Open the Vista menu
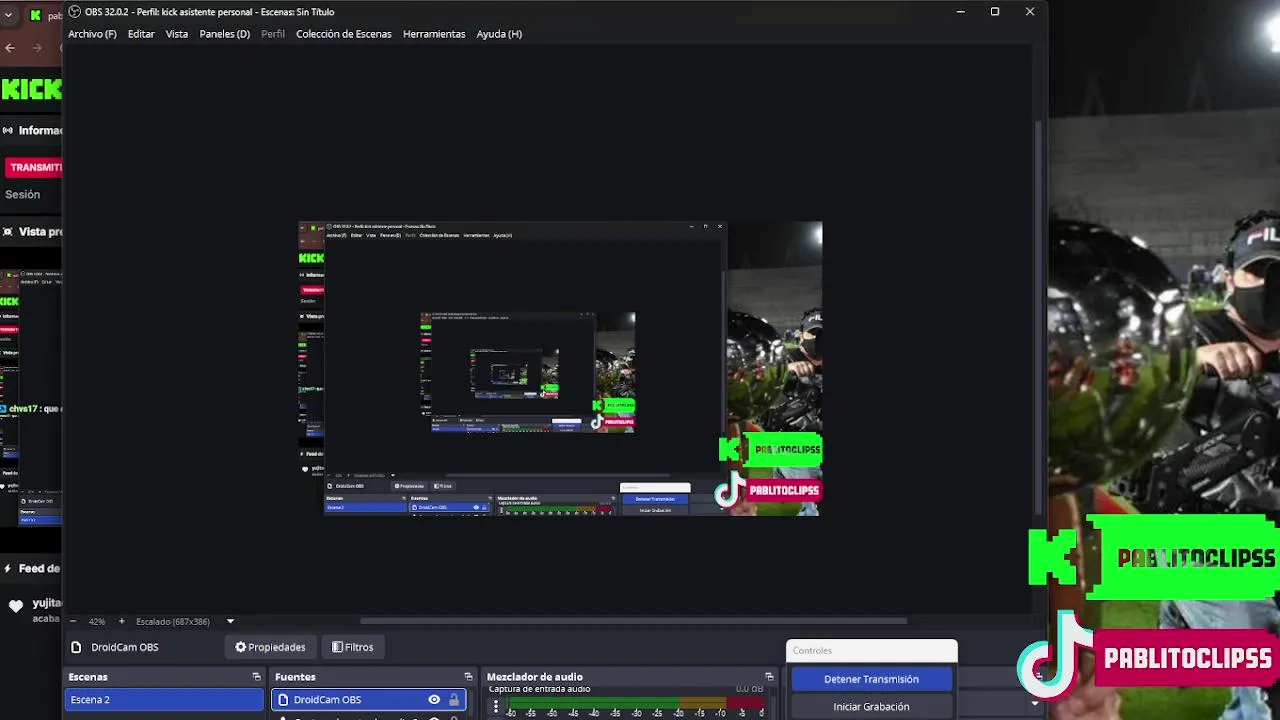The width and height of the screenshot is (1280, 720). [177, 34]
